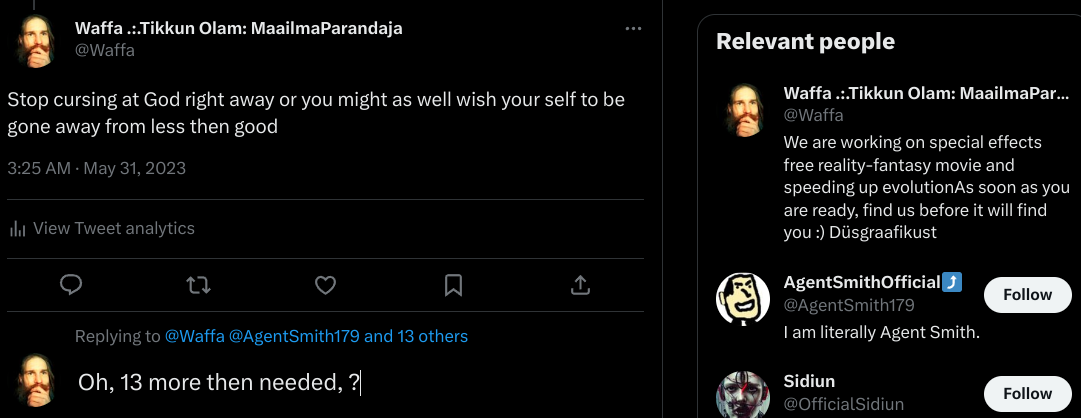
Task: Follow Sidiun
Action: pos(1027,394)
